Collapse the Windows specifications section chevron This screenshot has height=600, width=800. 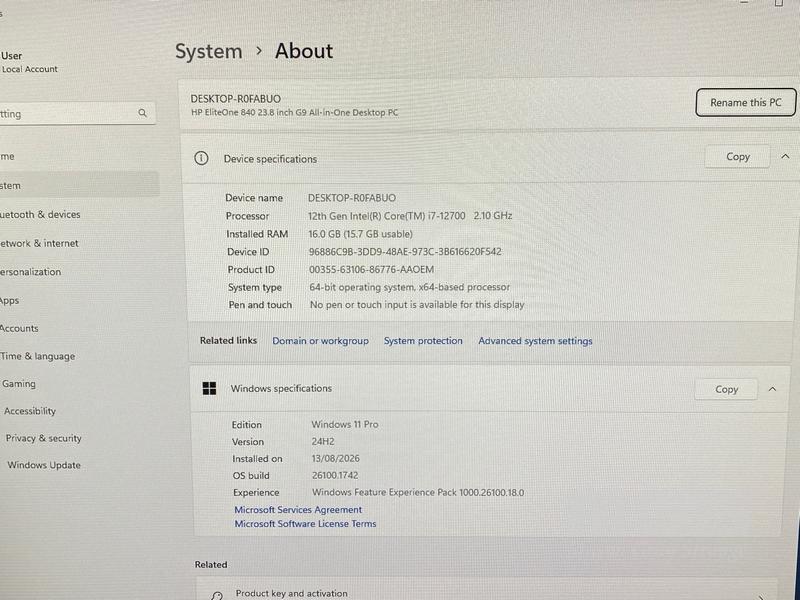pyautogui.click(x=772, y=389)
